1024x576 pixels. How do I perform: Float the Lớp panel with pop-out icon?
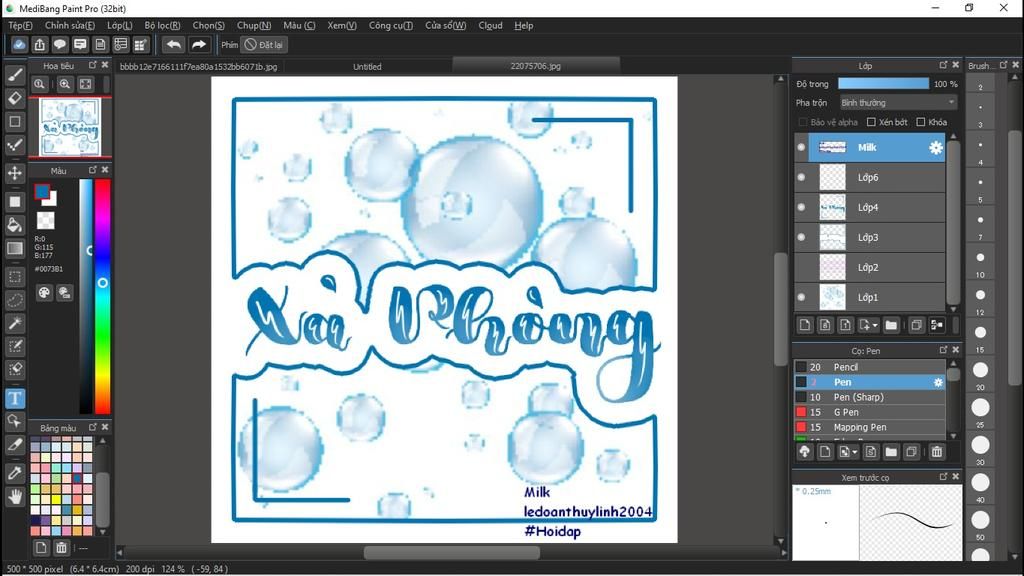(x=943, y=65)
